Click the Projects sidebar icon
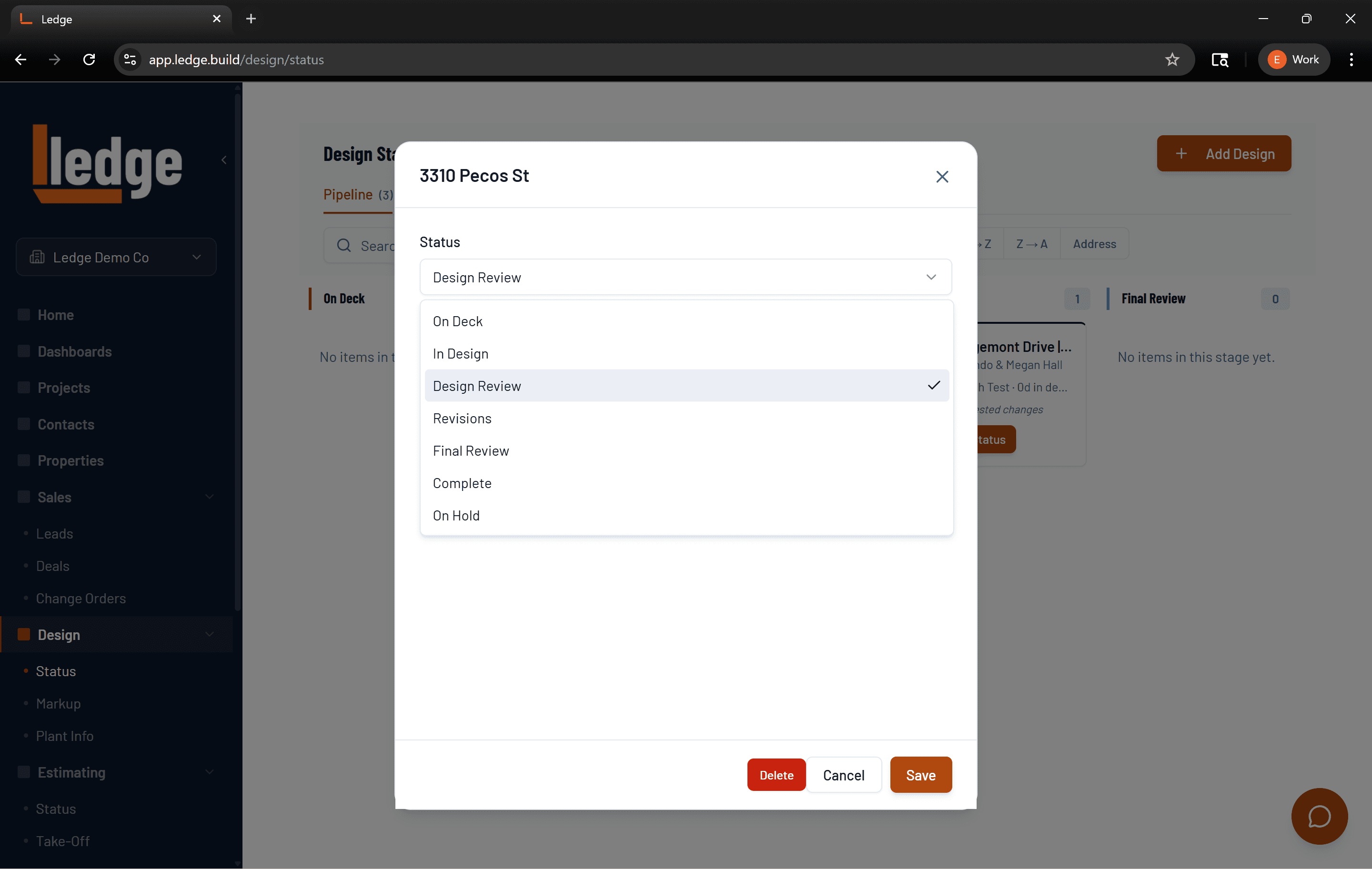 pos(24,388)
